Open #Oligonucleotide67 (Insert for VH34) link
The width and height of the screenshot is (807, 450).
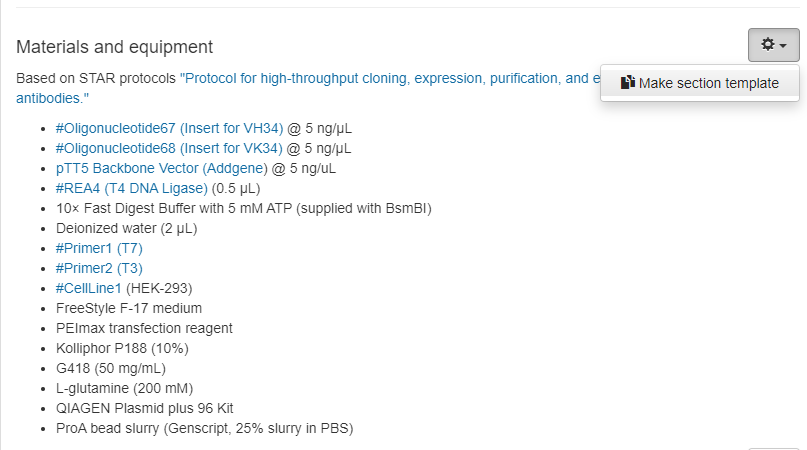tap(169, 128)
